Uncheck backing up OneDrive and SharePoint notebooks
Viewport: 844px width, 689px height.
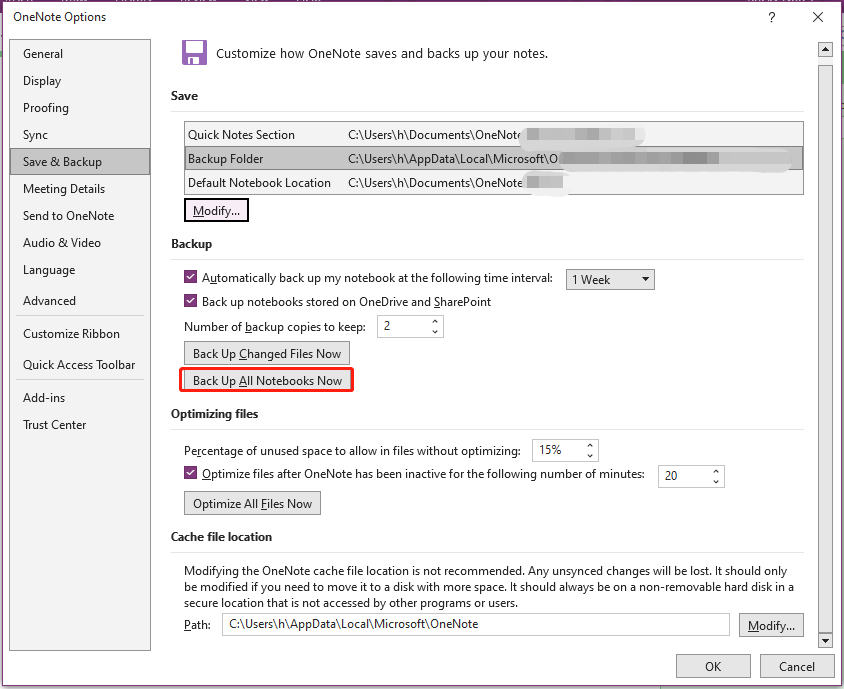190,300
